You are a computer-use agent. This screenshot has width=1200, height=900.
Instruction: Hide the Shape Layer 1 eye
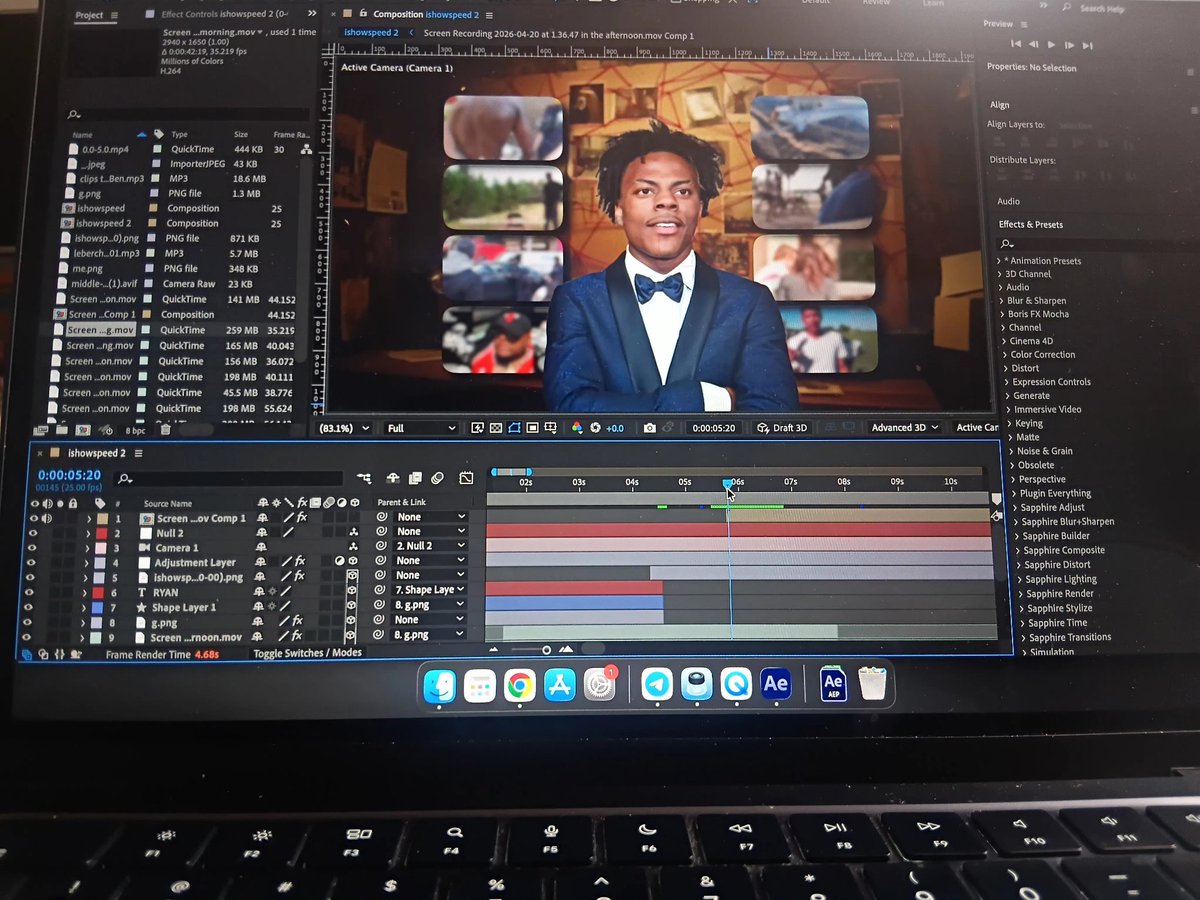coord(29,607)
